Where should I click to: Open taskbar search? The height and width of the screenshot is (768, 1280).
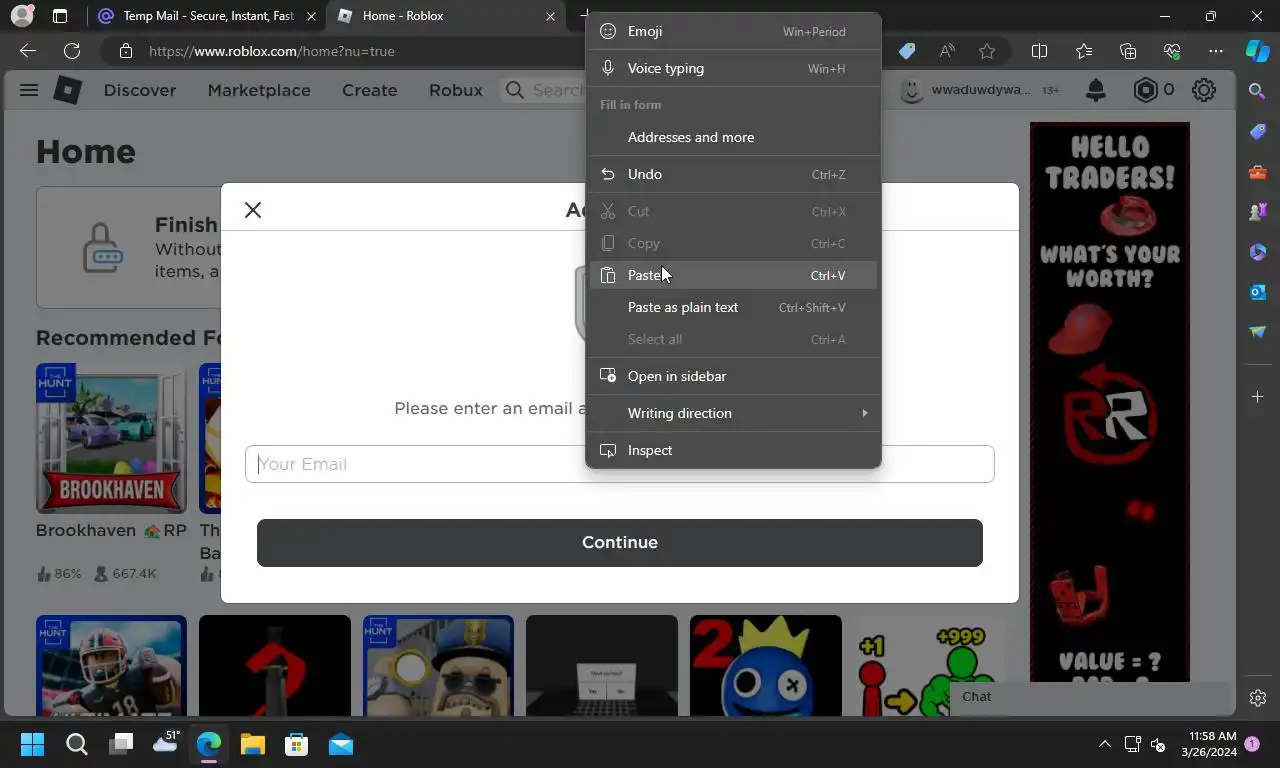coord(77,744)
